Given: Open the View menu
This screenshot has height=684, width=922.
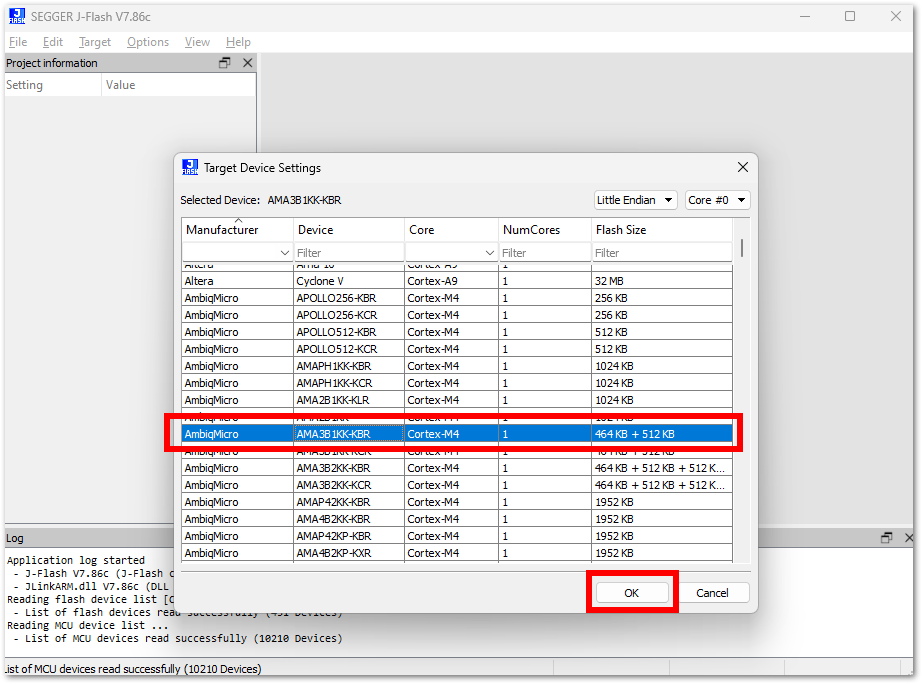Looking at the screenshot, I should (197, 42).
